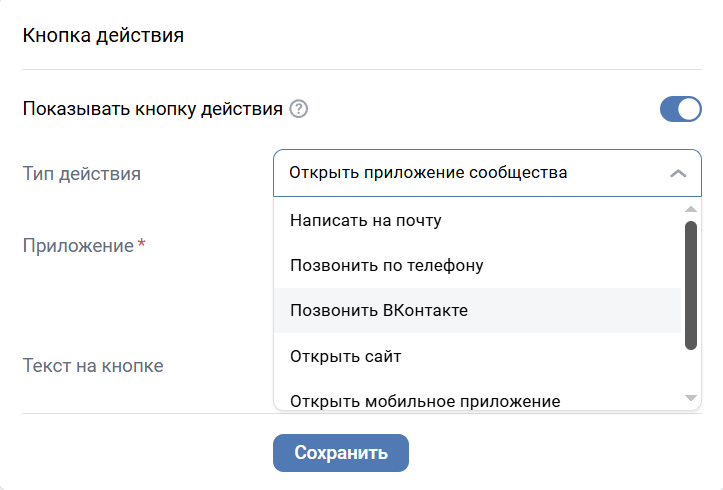Screen dimensions: 723x490
Task: Click the red required asterisk by 'Приложение'
Action: coord(142,244)
